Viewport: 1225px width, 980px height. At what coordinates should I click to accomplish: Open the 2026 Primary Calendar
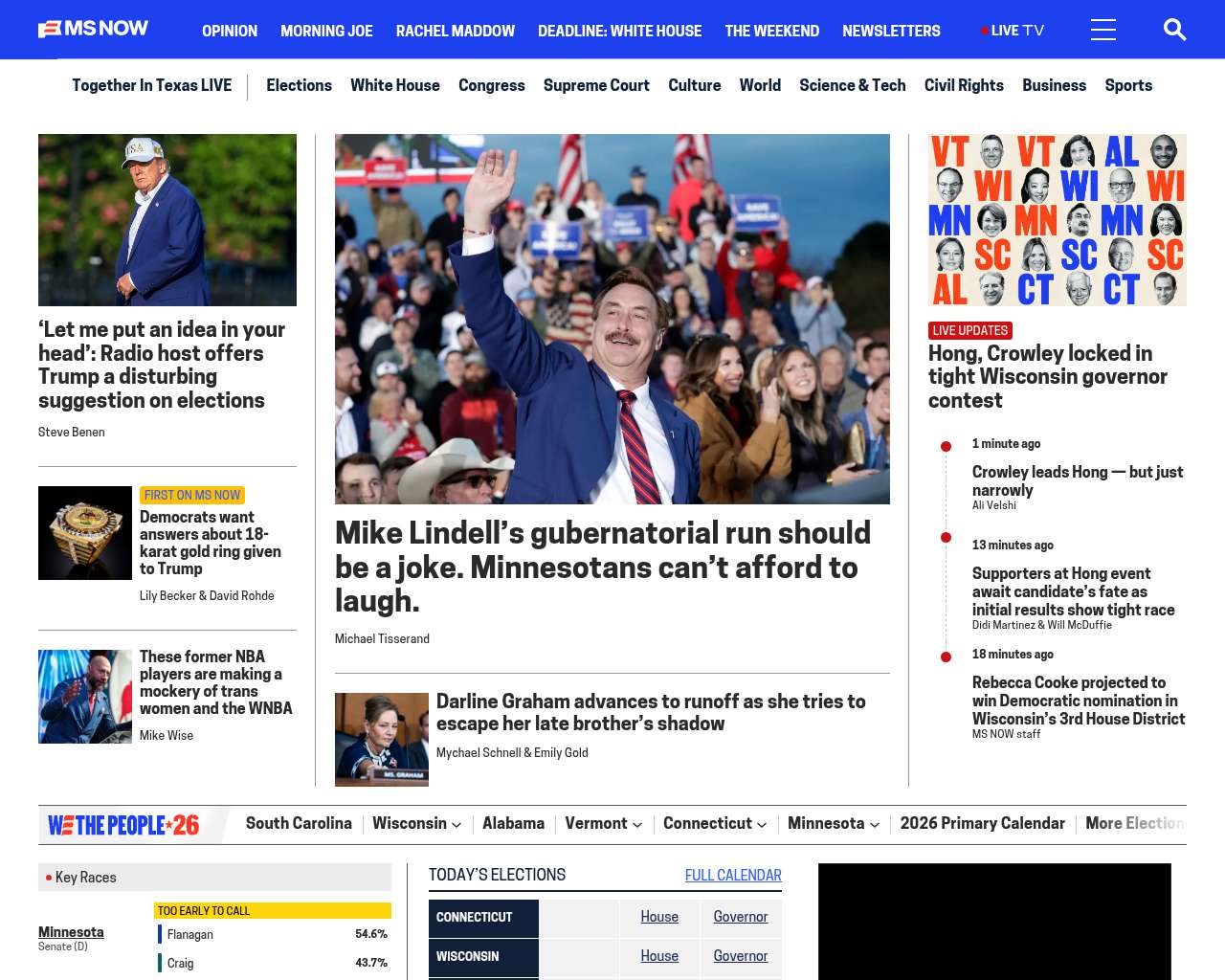tap(983, 823)
